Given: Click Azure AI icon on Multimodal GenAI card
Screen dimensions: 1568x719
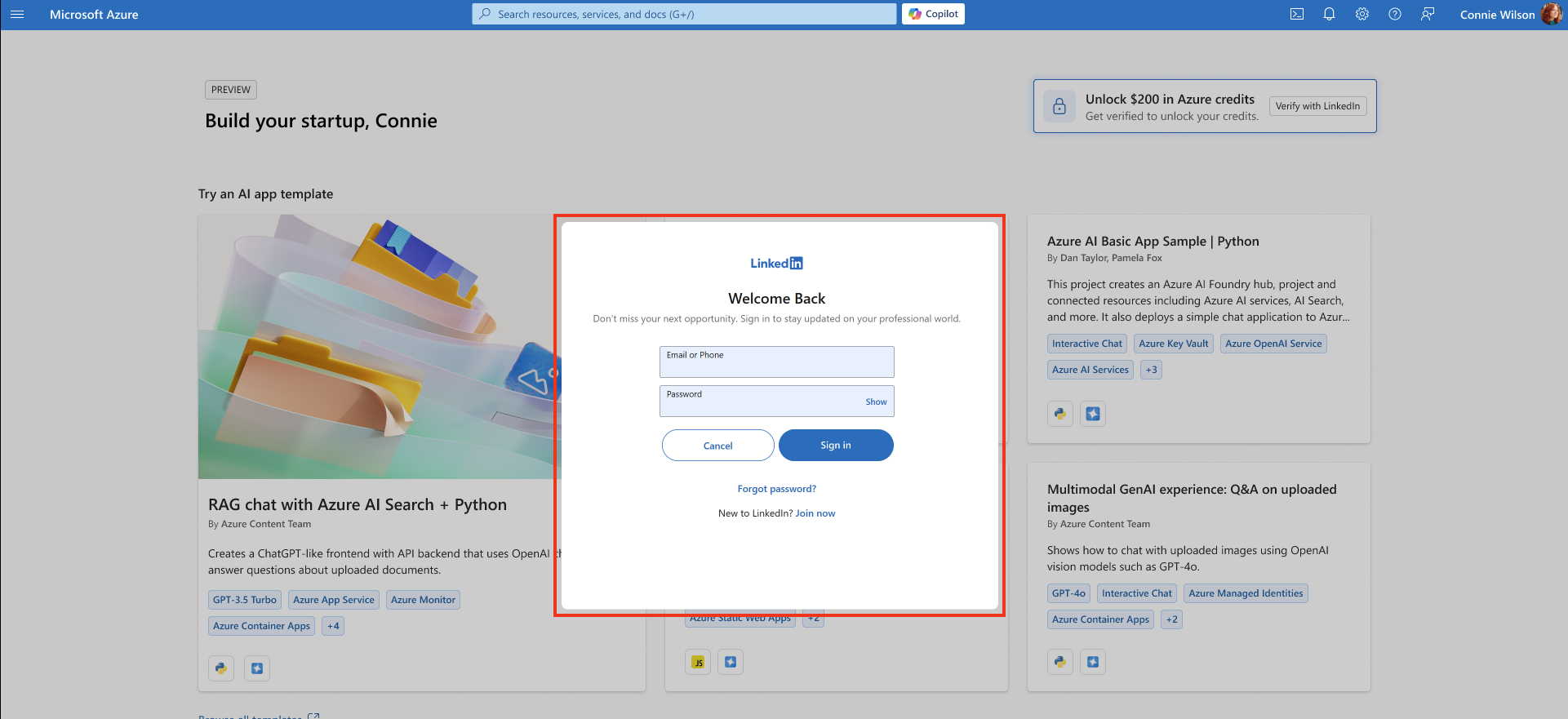Looking at the screenshot, I should click(1093, 662).
